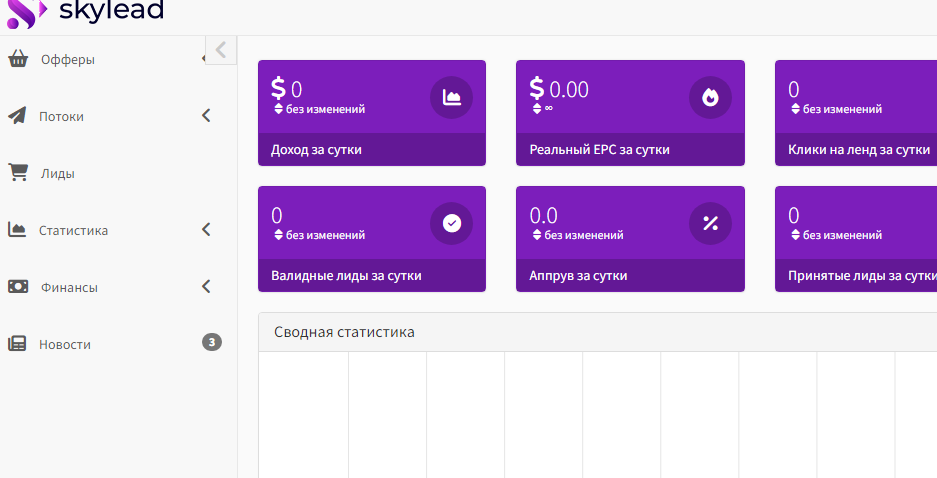Open the Статистика menu item
Viewport: 937px width, 478px height.
[x=74, y=231]
